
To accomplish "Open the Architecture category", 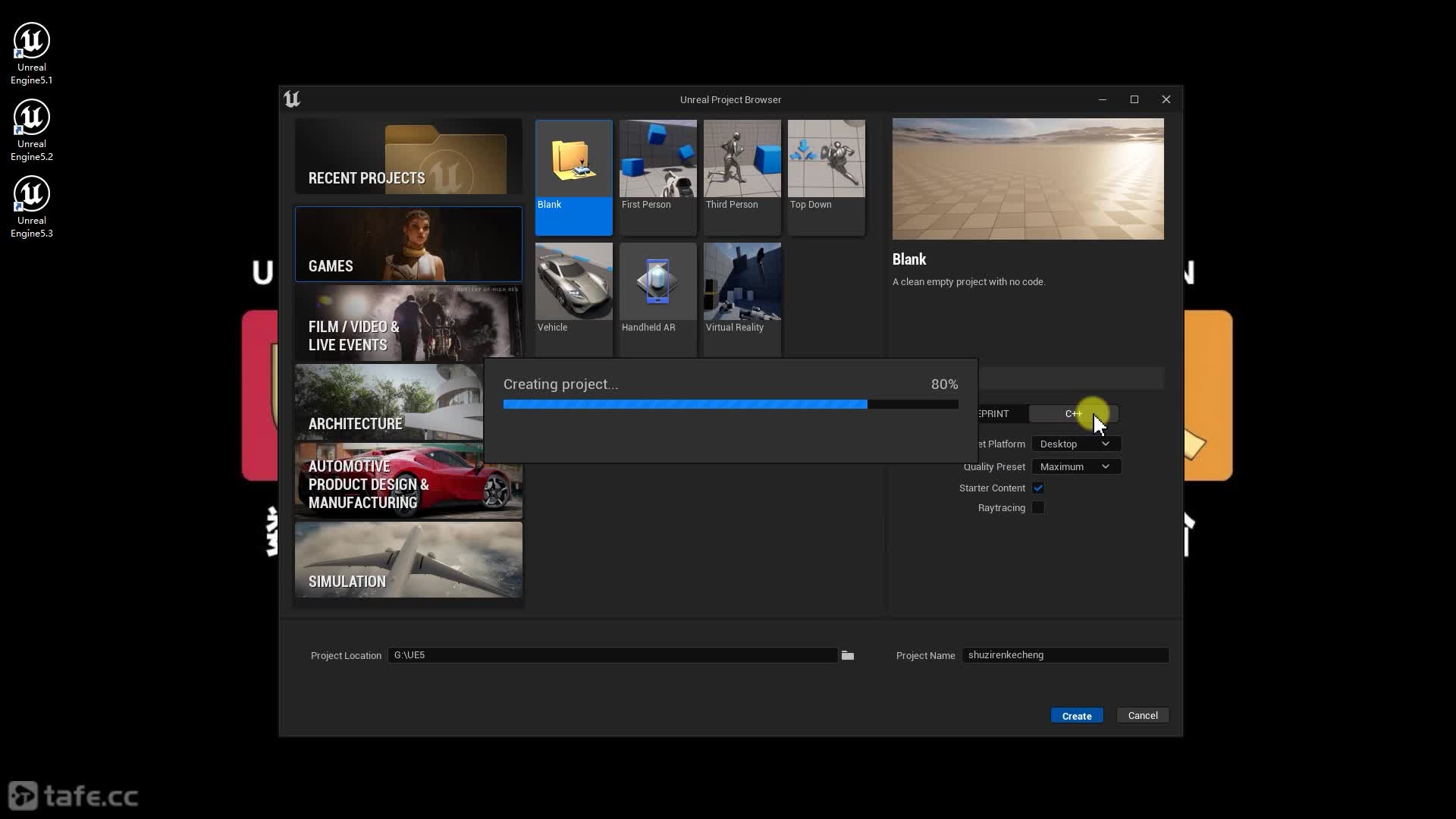I will pos(389,402).
